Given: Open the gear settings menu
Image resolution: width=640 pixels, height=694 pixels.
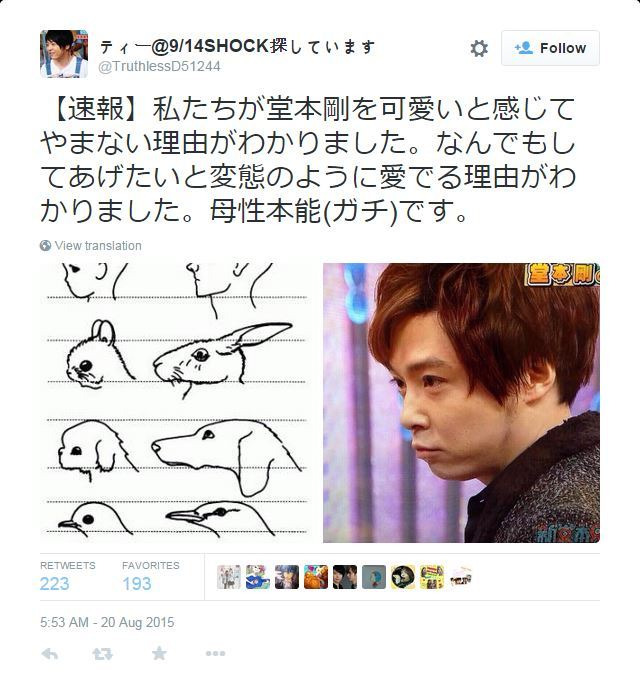Looking at the screenshot, I should [x=479, y=48].
